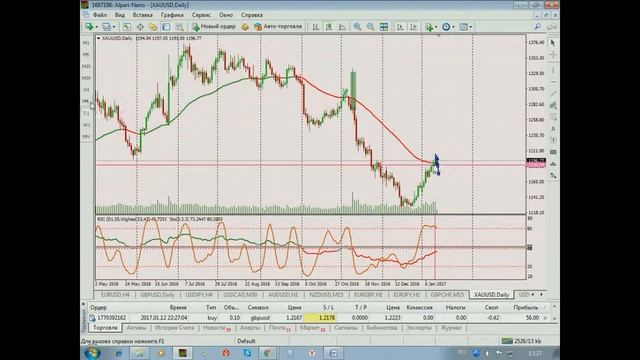Select the M15 timeframe button
Viewport: 640px width, 360px height.
(86, 66)
